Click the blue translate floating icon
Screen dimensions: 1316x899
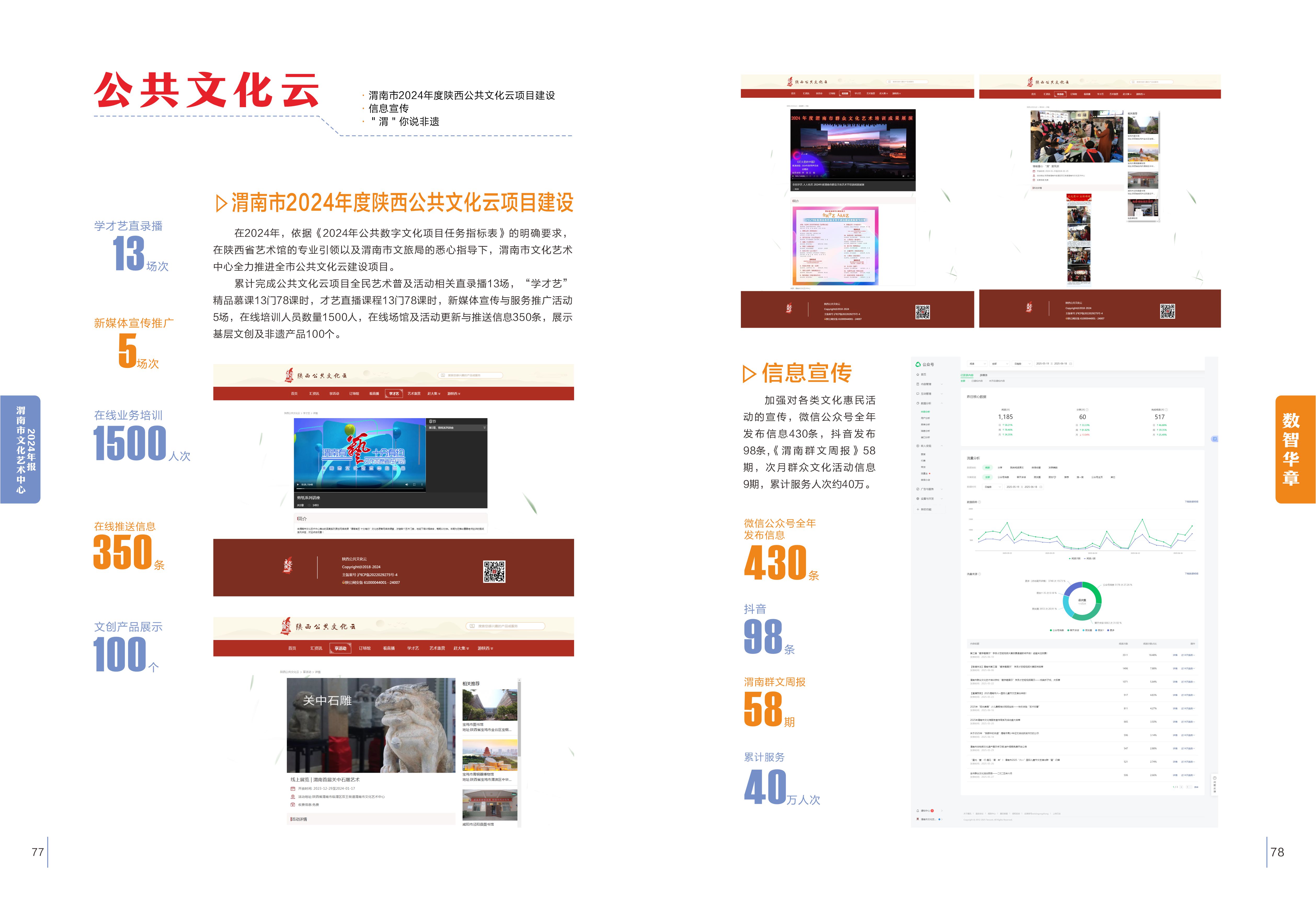click(x=1214, y=439)
